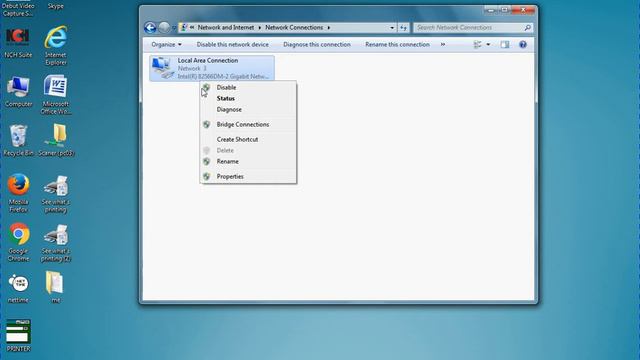Image resolution: width=640 pixels, height=360 pixels.
Task: Select the Debut Video Capture shortcut
Action: click(18, 9)
